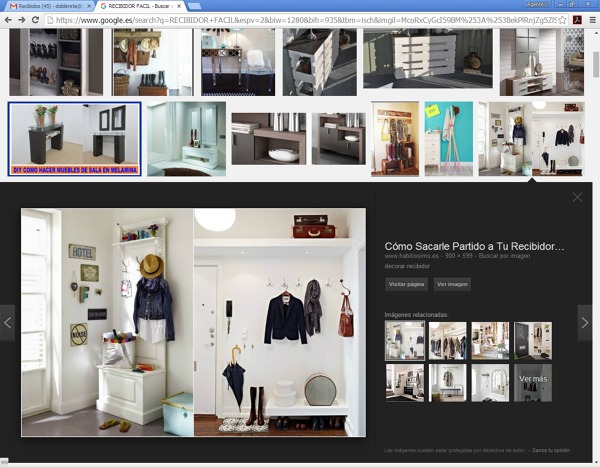Select the RECIBIDOR FACIL search tab
This screenshot has width=600, height=468.
pyautogui.click(x=138, y=6)
